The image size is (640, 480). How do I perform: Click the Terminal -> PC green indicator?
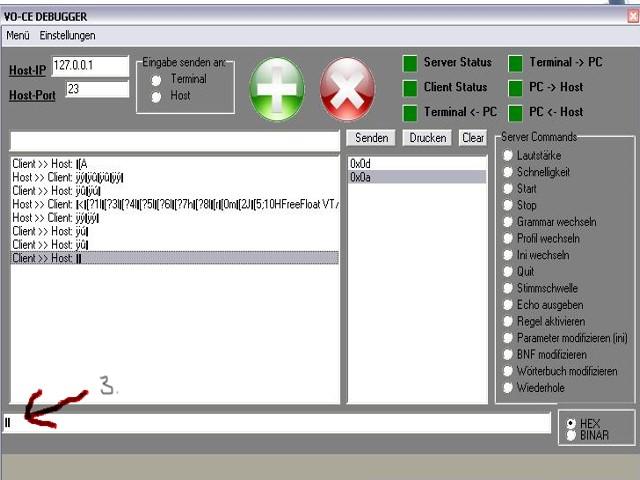[x=515, y=63]
